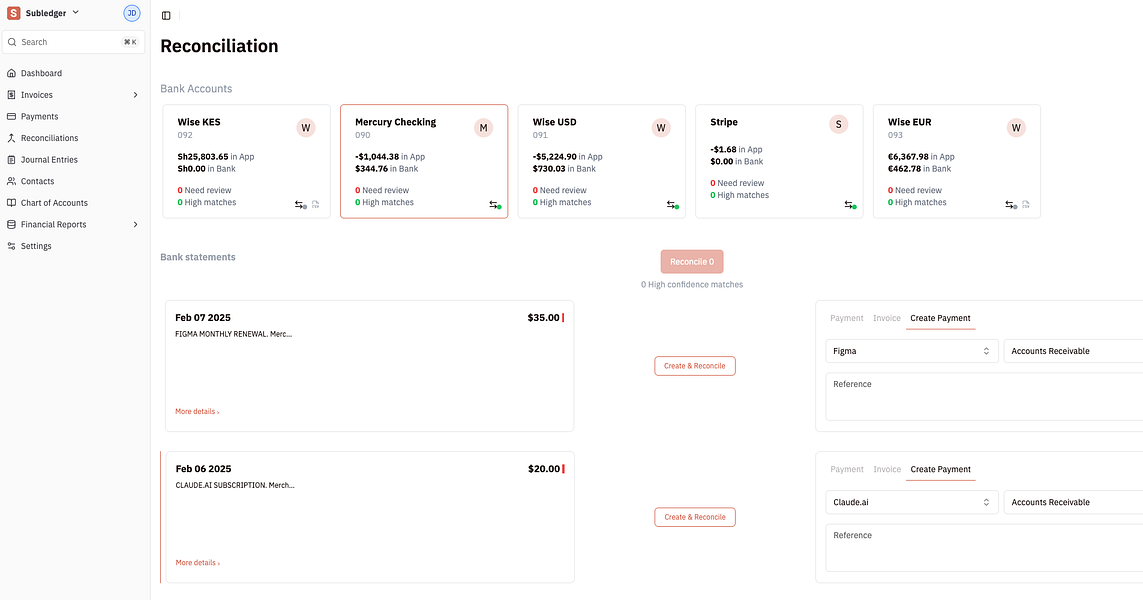Click sync arrows icon on Wise USD card
This screenshot has height=600, width=1143.
(x=672, y=204)
